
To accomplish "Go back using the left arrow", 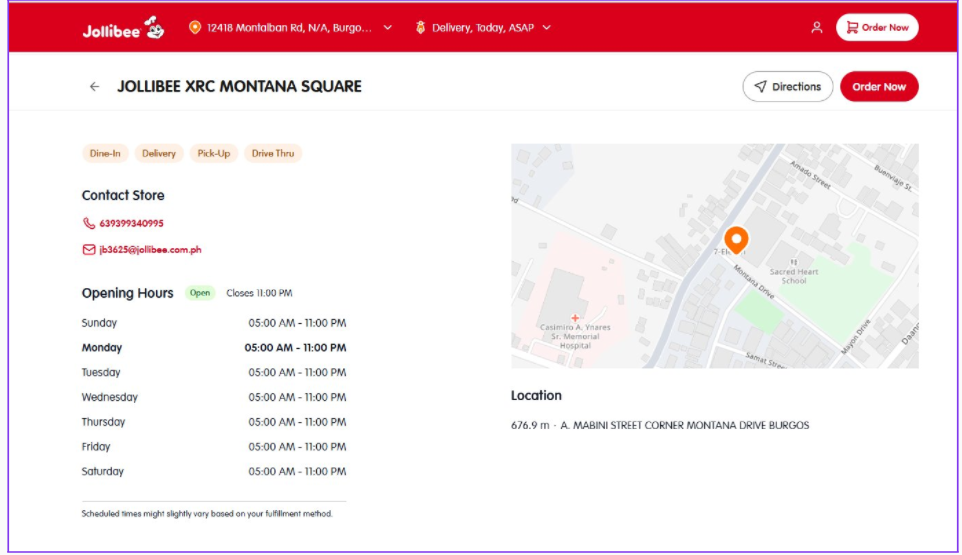I will coord(95,87).
